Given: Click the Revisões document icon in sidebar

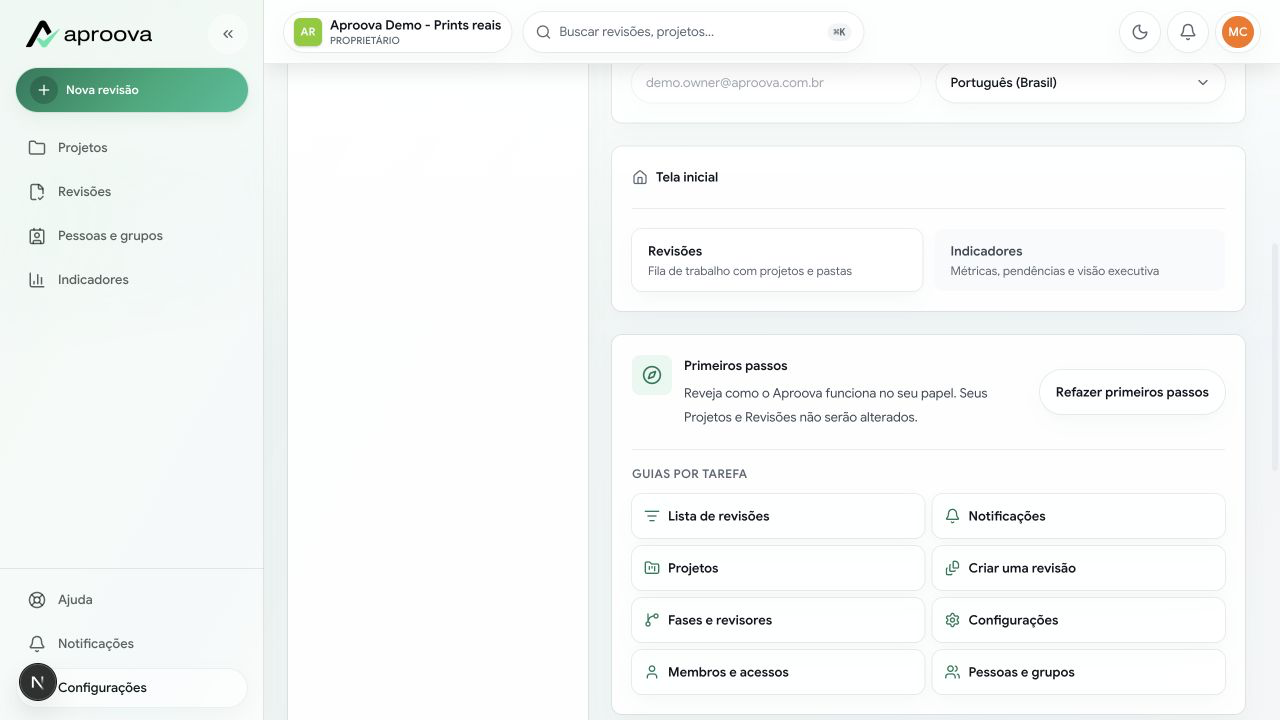Looking at the screenshot, I should [37, 192].
